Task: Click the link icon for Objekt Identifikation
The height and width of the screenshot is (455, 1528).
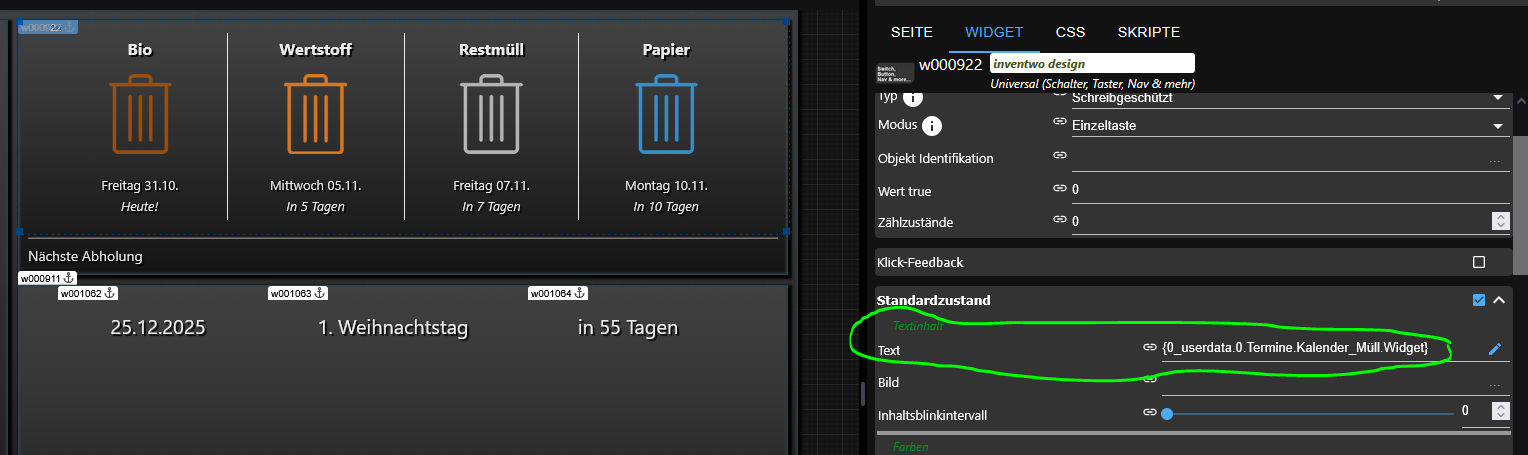Action: [x=1059, y=155]
